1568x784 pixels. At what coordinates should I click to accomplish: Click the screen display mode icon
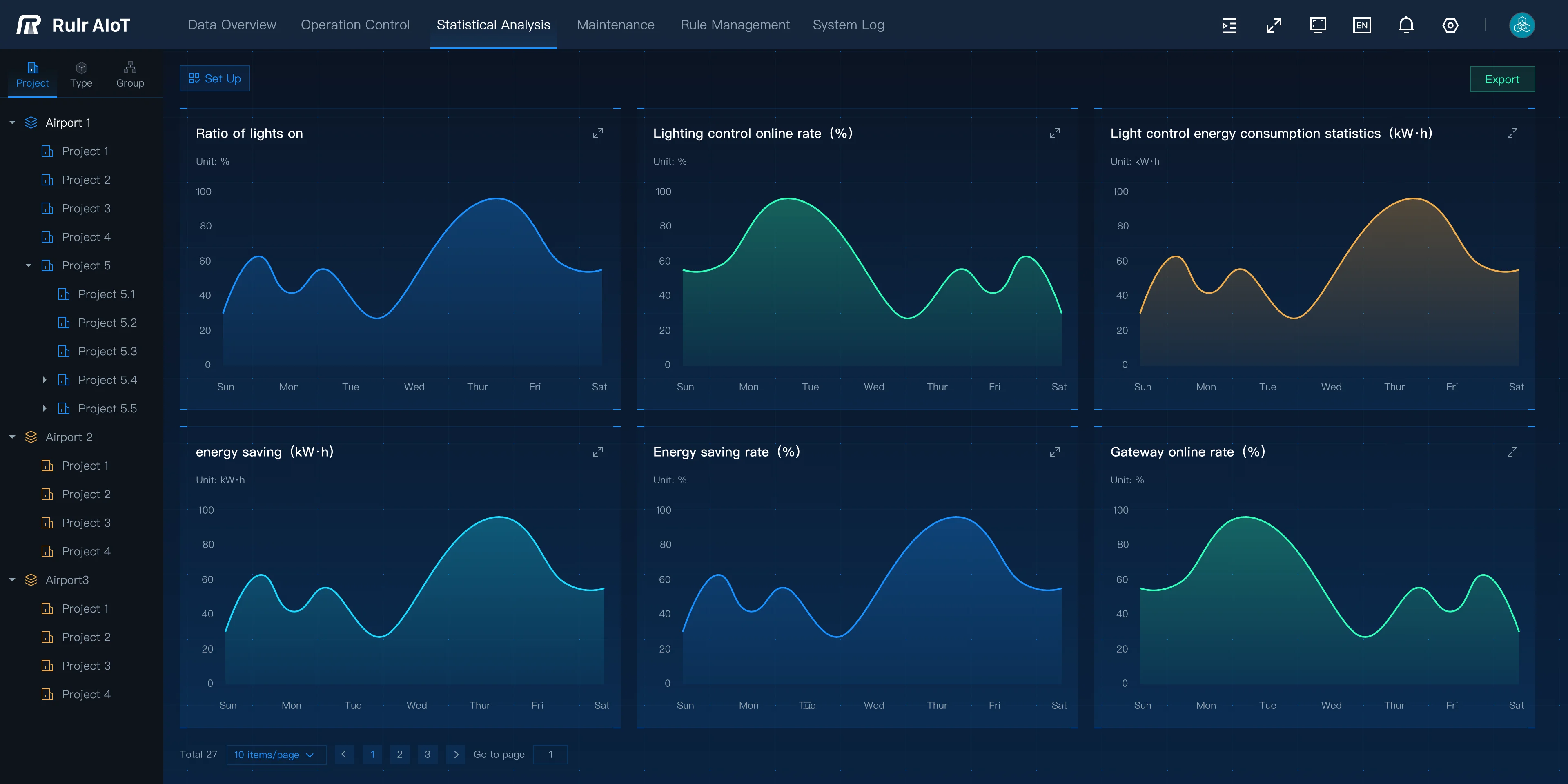pos(1318,25)
